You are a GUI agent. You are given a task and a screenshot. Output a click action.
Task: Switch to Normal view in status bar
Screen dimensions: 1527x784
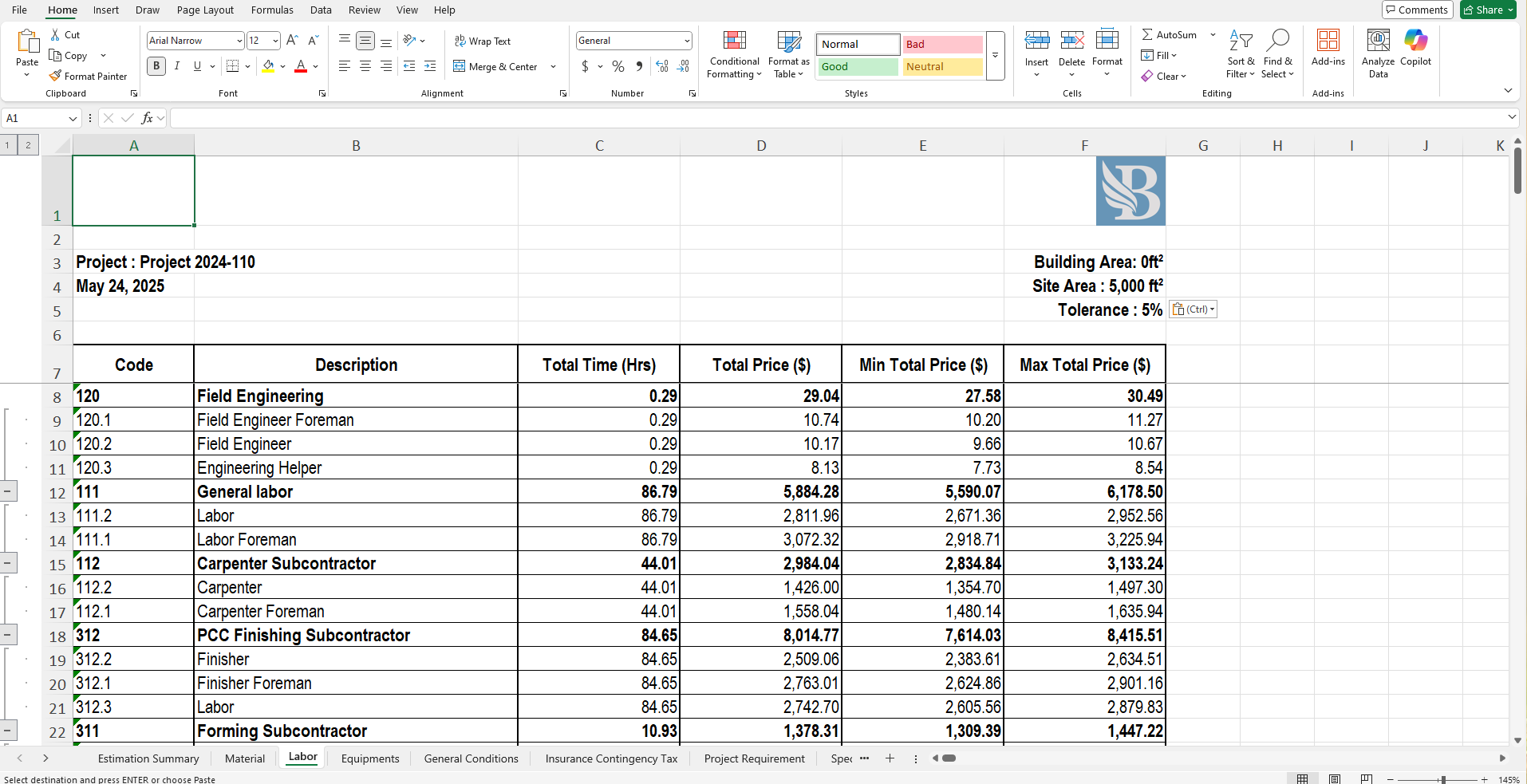[1303, 778]
